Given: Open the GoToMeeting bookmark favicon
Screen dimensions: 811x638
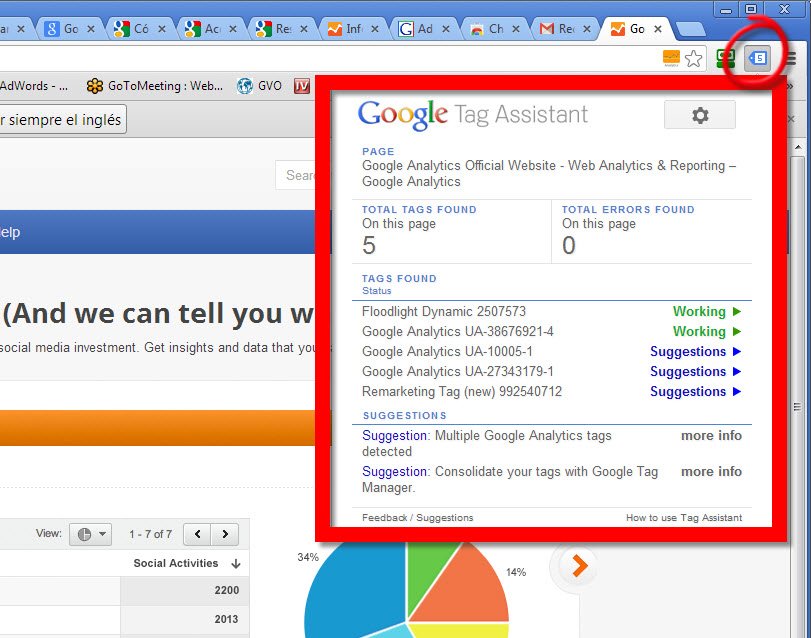Looking at the screenshot, I should pos(95,86).
